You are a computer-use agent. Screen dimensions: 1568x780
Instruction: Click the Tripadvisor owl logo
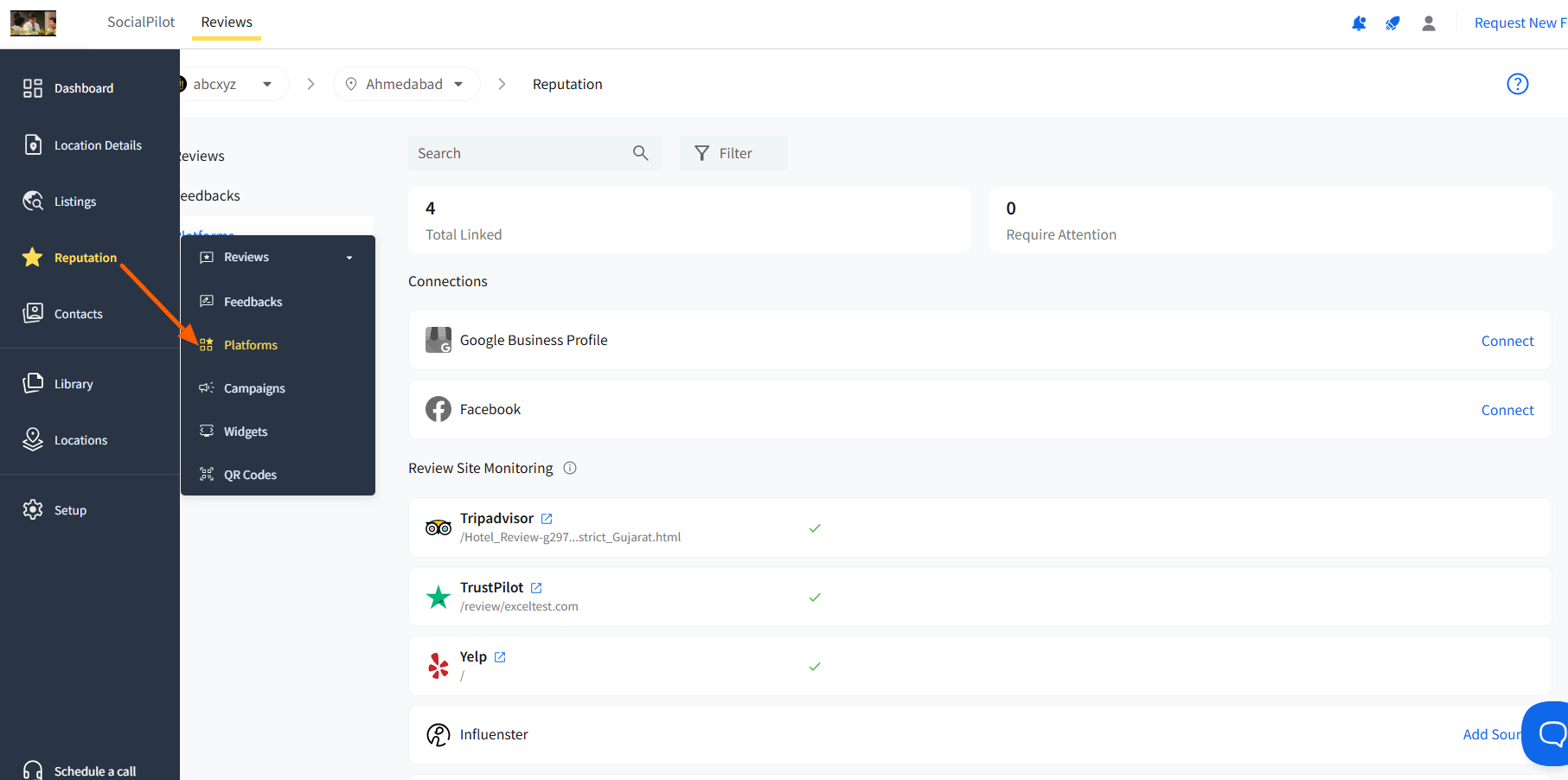(438, 527)
